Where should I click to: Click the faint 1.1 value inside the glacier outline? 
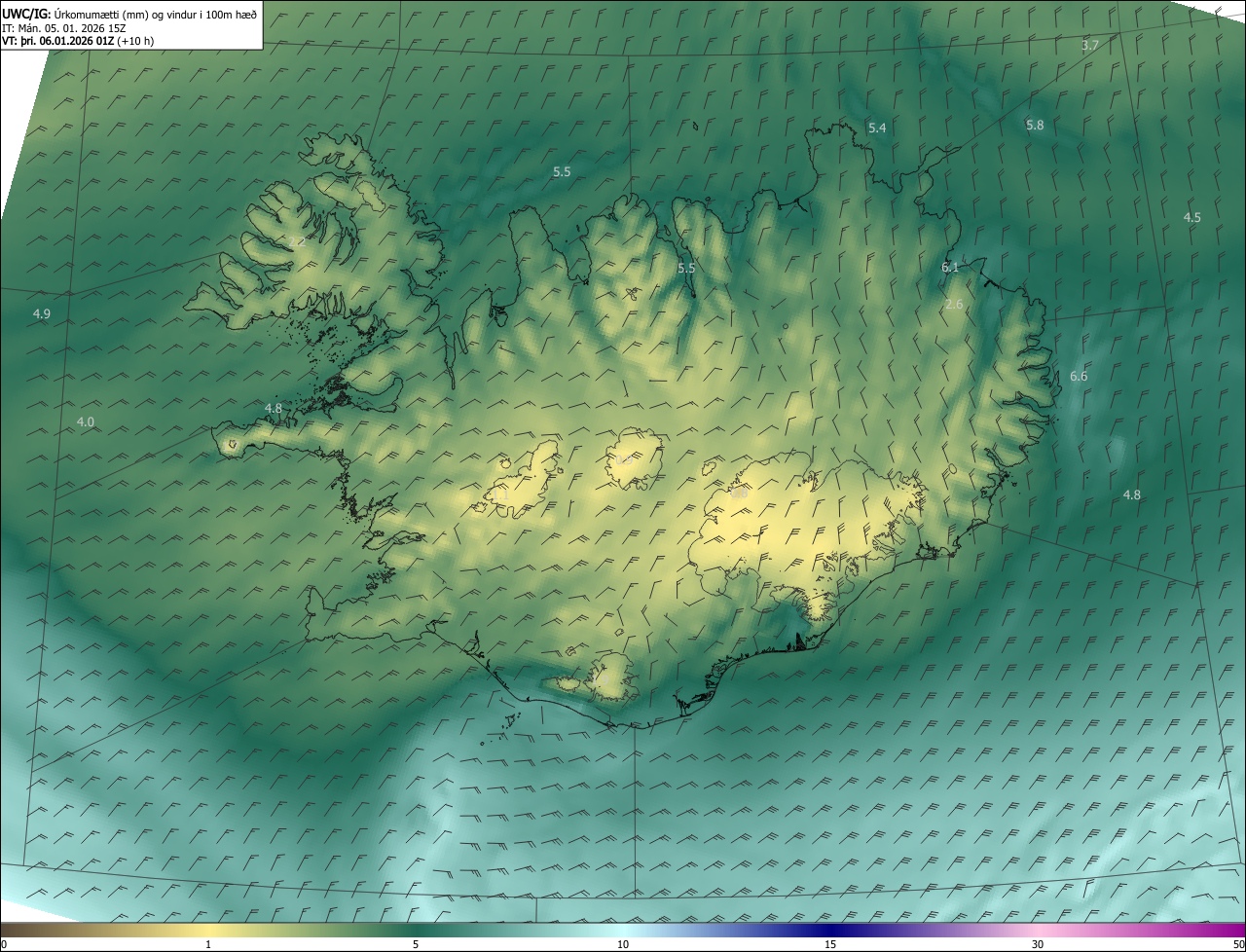(x=500, y=494)
